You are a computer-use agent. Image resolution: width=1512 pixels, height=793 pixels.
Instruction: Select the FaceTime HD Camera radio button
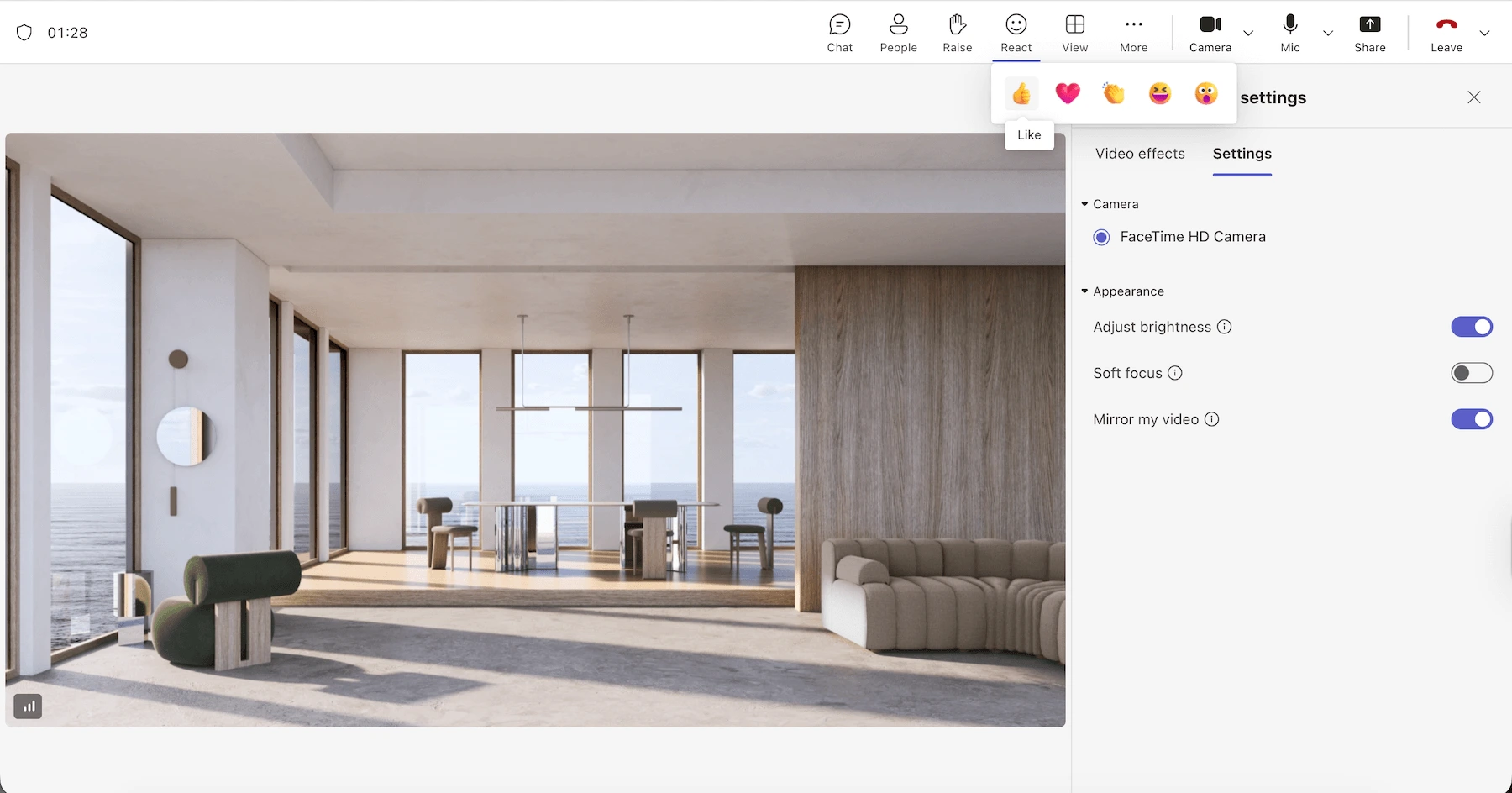point(1101,237)
